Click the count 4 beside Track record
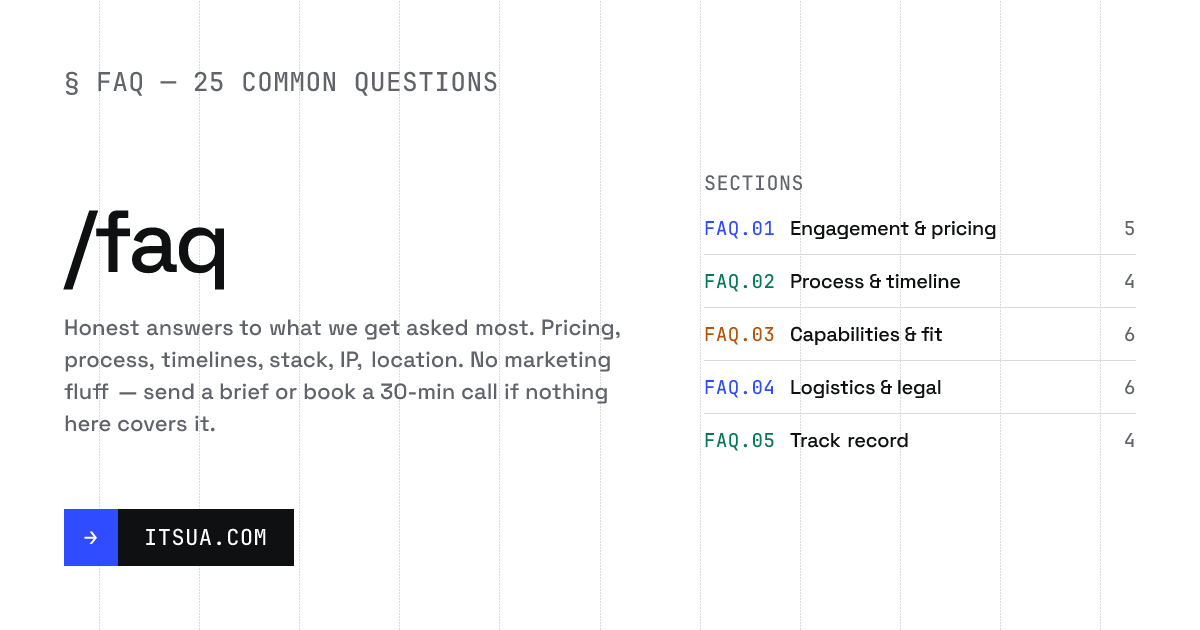 click(x=1129, y=441)
